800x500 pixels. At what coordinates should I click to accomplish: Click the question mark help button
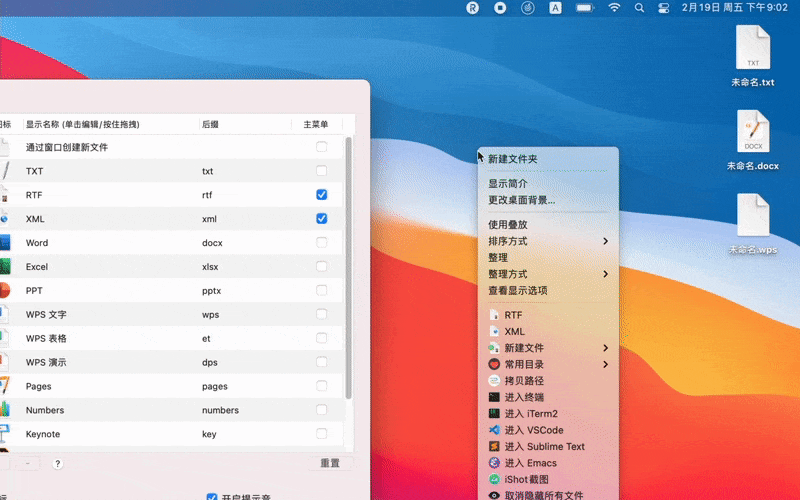pyautogui.click(x=58, y=464)
